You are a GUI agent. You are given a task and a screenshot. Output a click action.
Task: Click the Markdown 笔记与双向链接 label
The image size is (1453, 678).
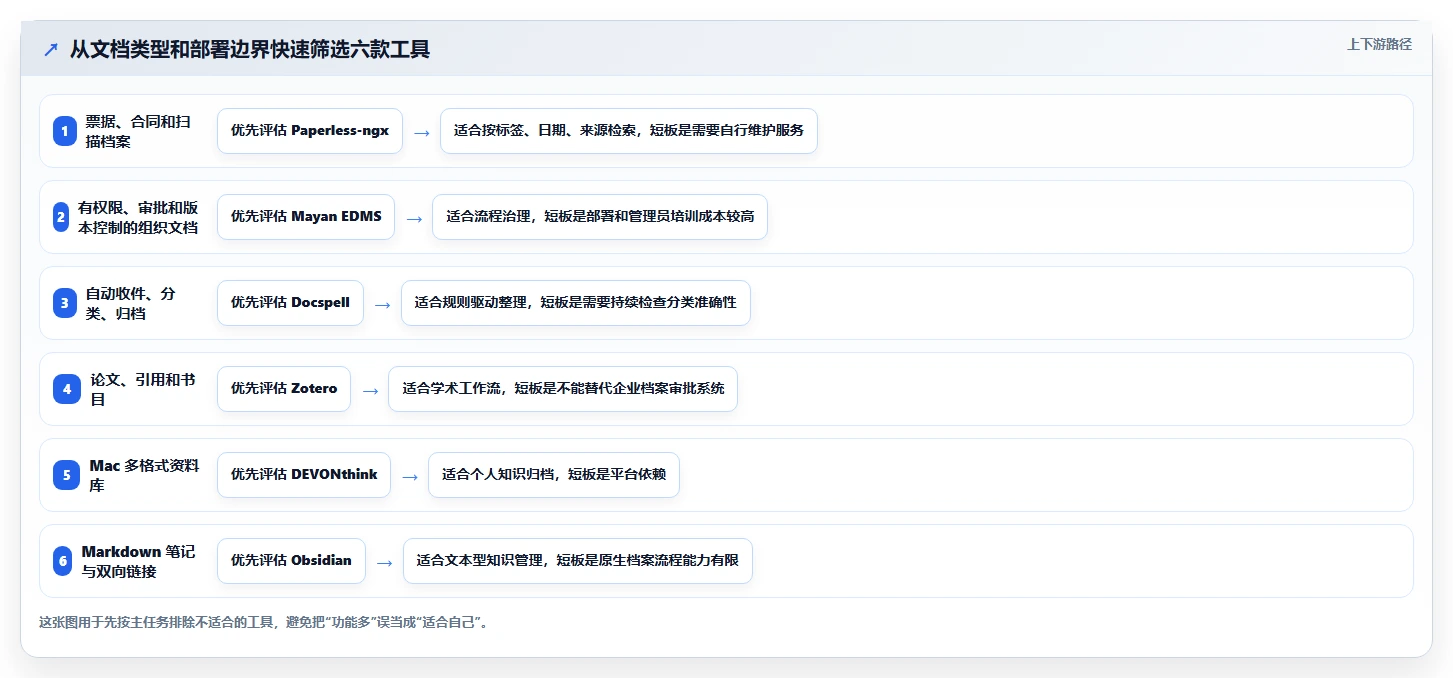click(138, 561)
